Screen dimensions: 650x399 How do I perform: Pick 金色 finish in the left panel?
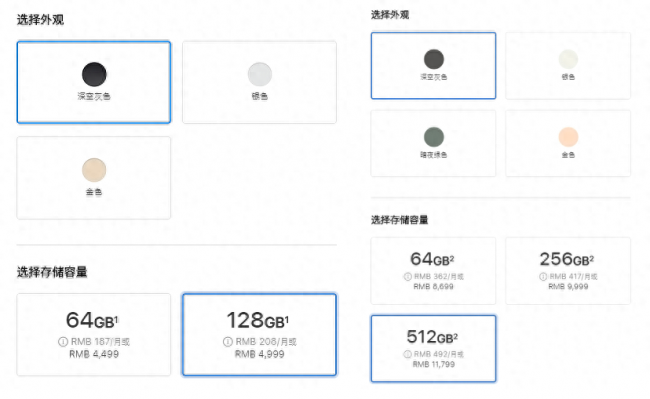click(94, 178)
